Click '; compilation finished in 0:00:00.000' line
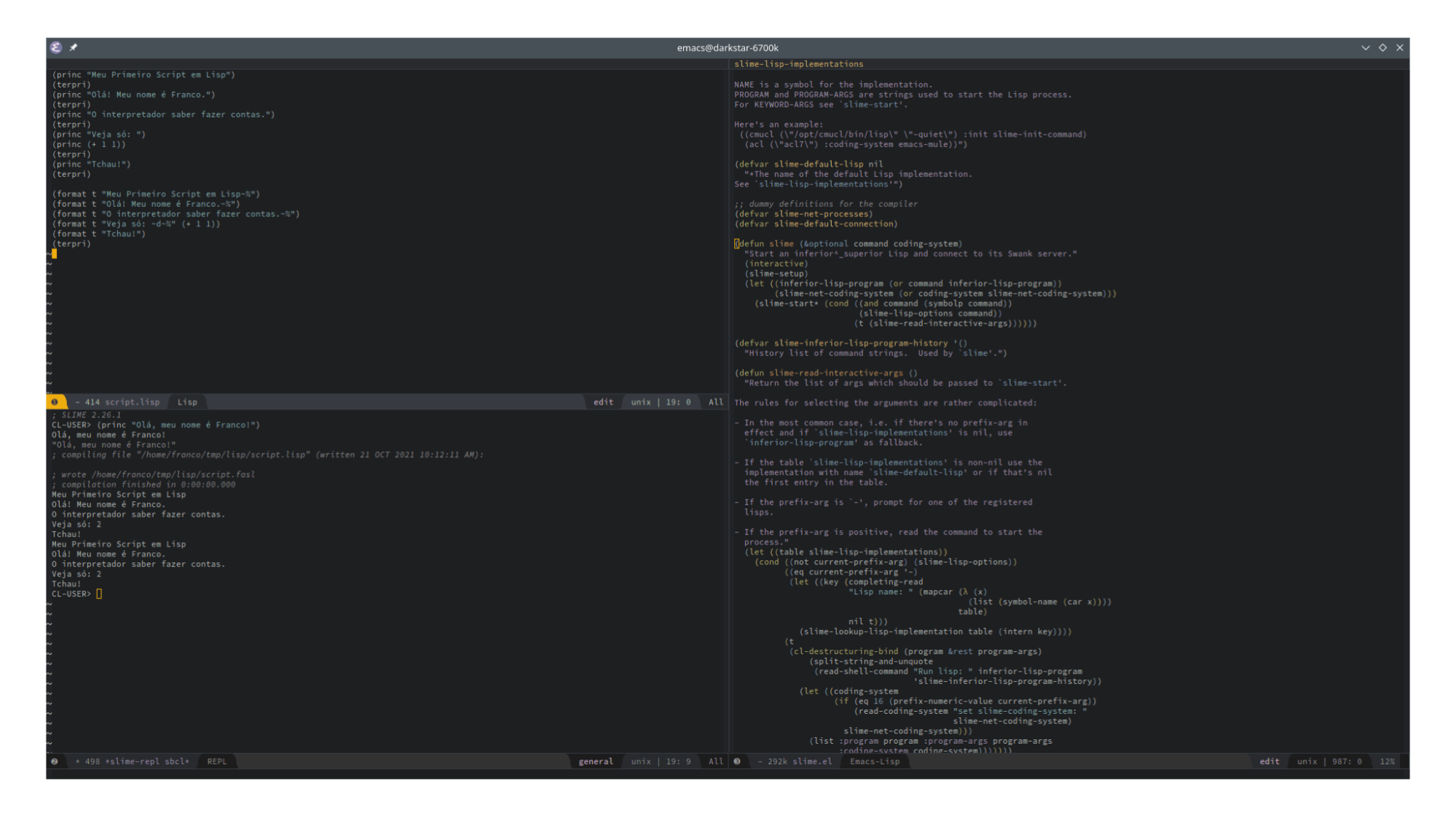The height and width of the screenshot is (834, 1456). (x=143, y=485)
